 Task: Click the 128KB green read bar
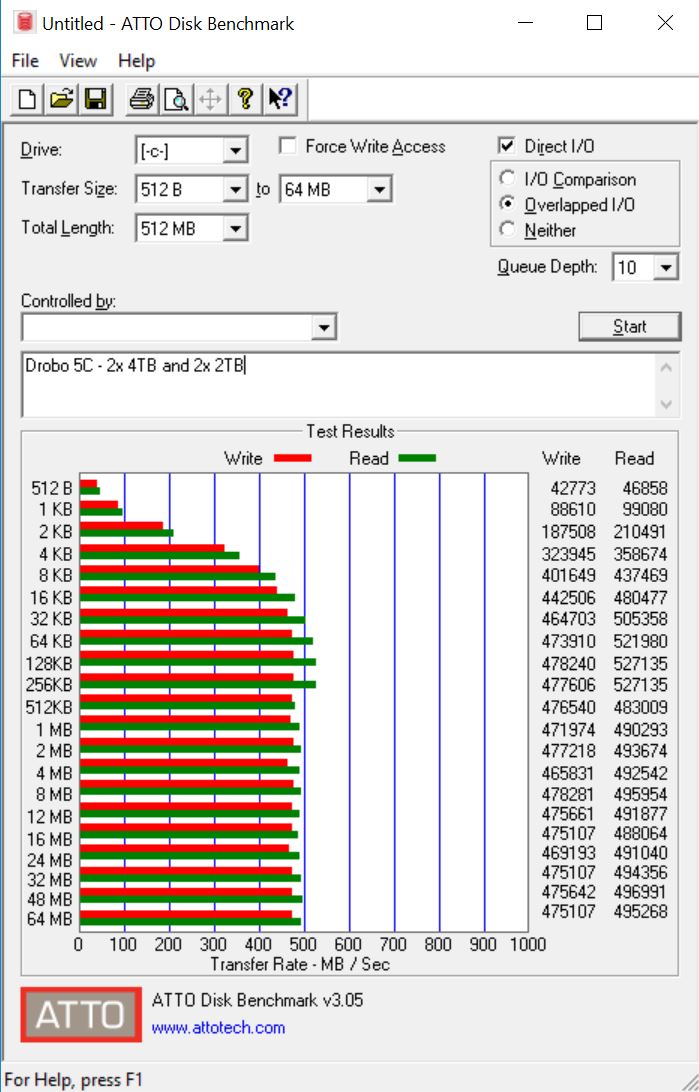[198, 662]
